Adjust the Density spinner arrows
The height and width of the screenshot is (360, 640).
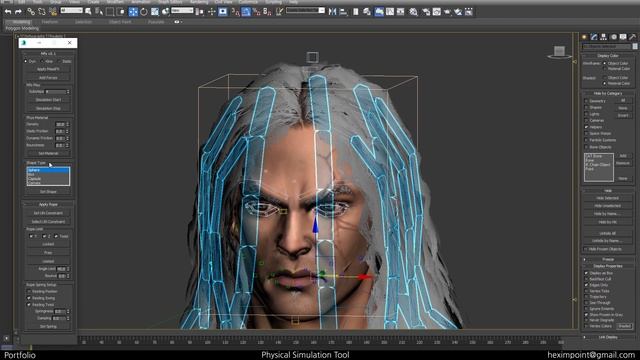68,124
